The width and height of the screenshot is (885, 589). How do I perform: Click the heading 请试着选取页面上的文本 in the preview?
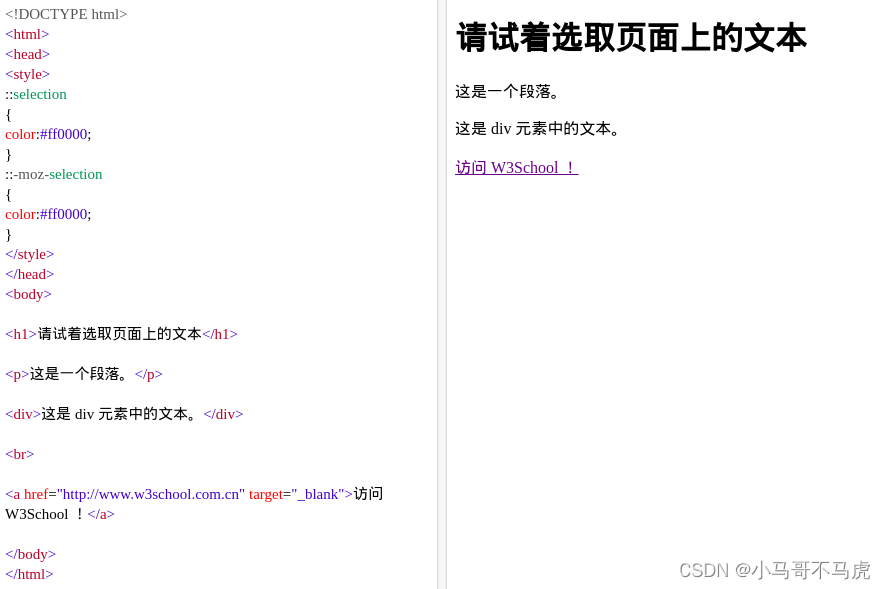[632, 38]
